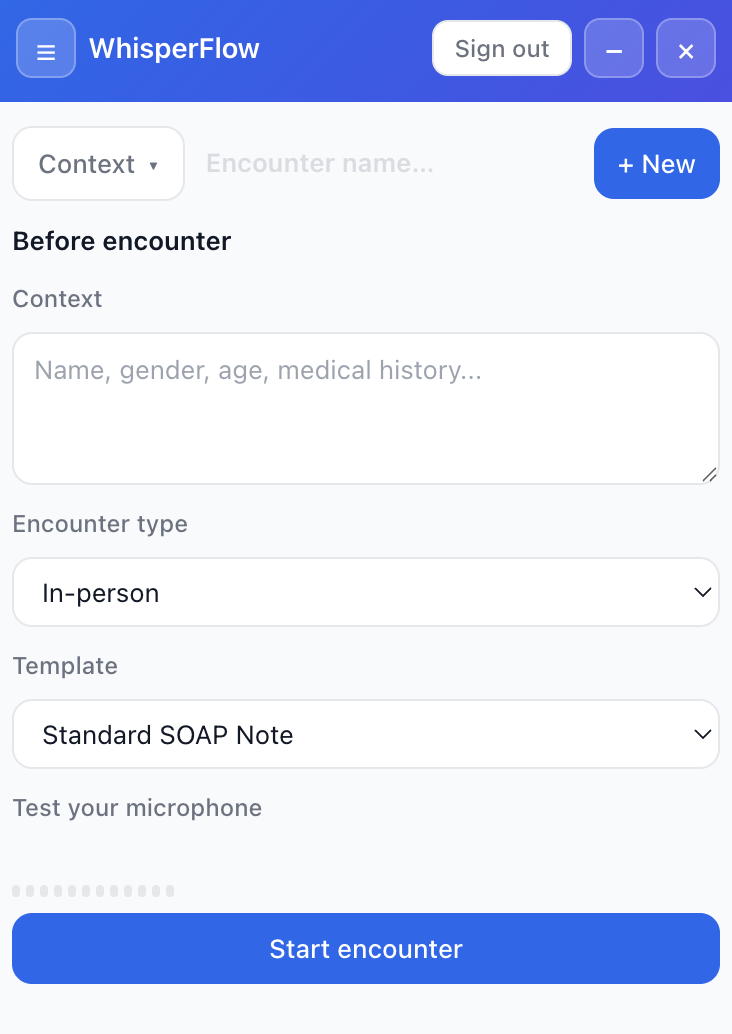Open the Standard SOAP Note template dropdown
Image resolution: width=732 pixels, height=1034 pixels.
[366, 735]
